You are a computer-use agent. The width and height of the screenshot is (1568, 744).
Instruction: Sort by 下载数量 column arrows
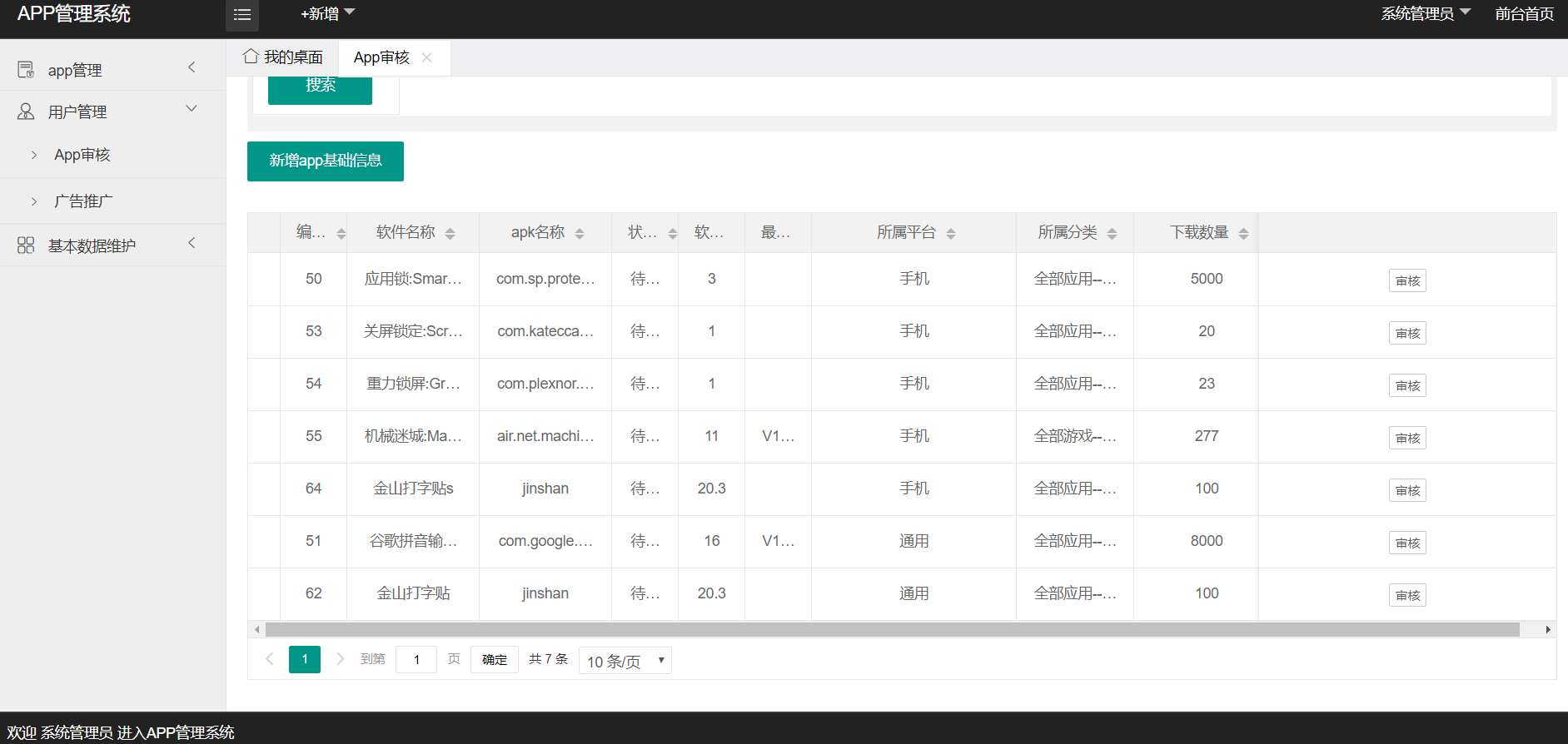[x=1244, y=234]
